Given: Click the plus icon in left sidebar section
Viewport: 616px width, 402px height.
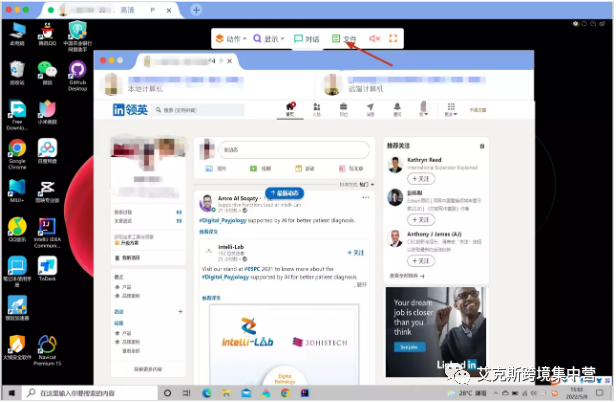Looking at the screenshot, I should tap(180, 312).
